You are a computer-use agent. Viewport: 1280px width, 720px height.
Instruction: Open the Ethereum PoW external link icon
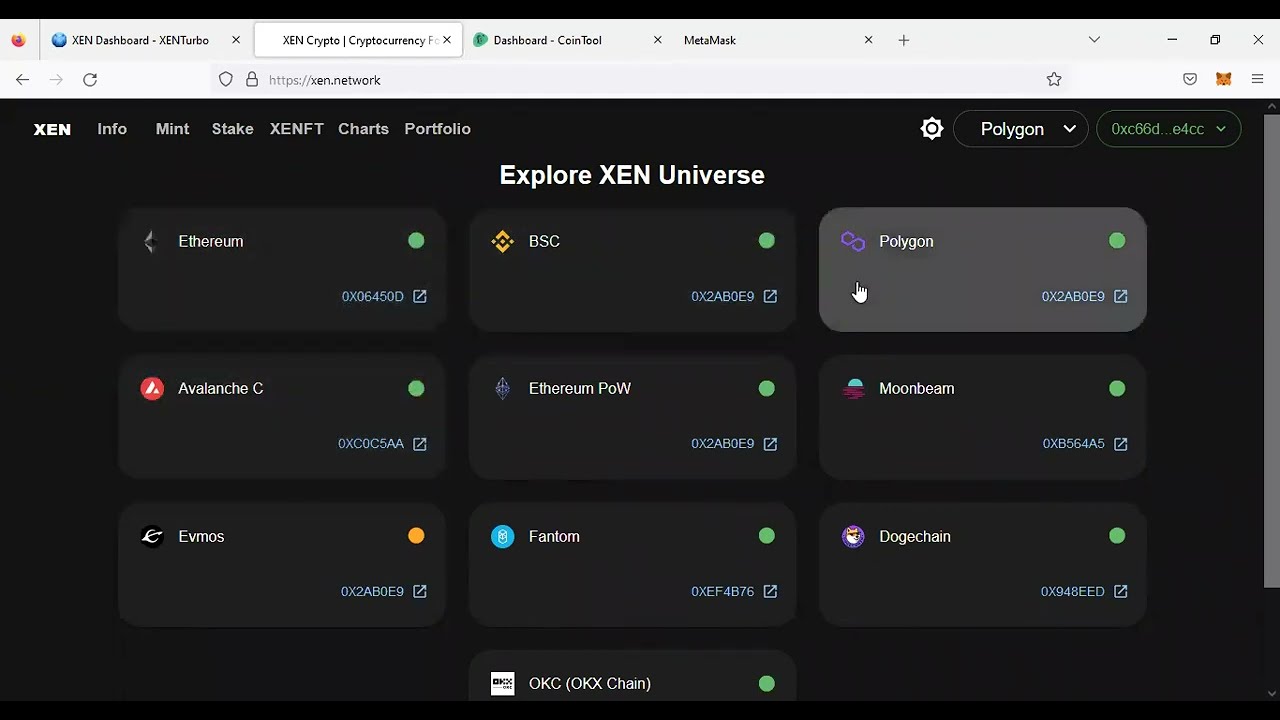[770, 444]
